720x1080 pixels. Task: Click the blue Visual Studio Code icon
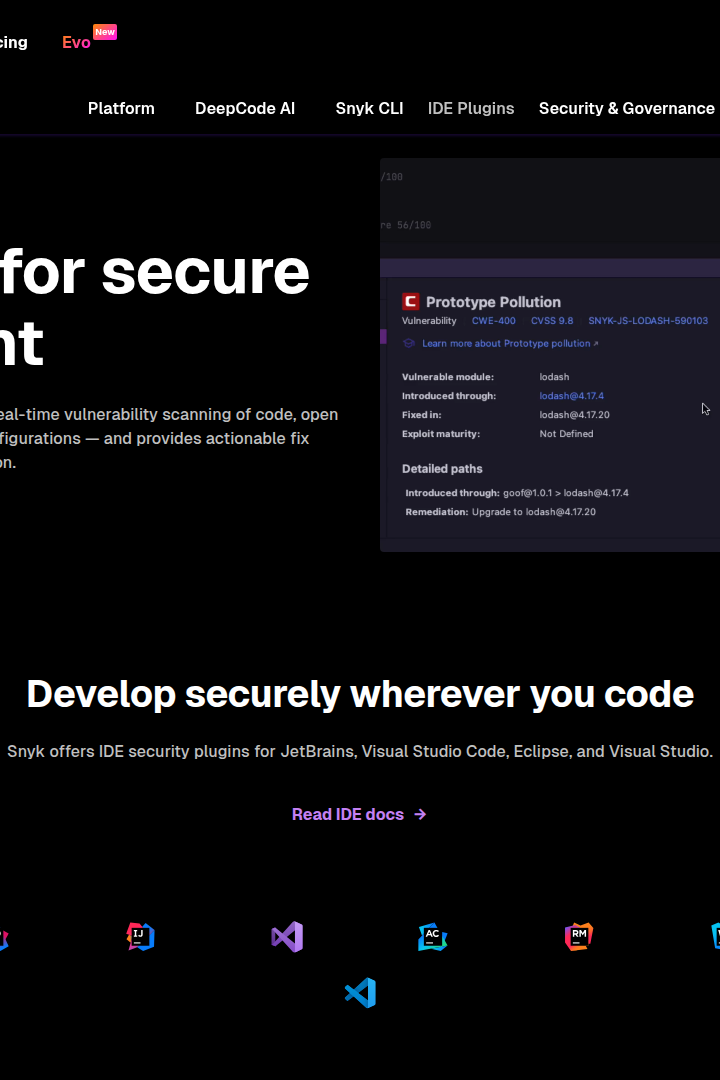(360, 993)
